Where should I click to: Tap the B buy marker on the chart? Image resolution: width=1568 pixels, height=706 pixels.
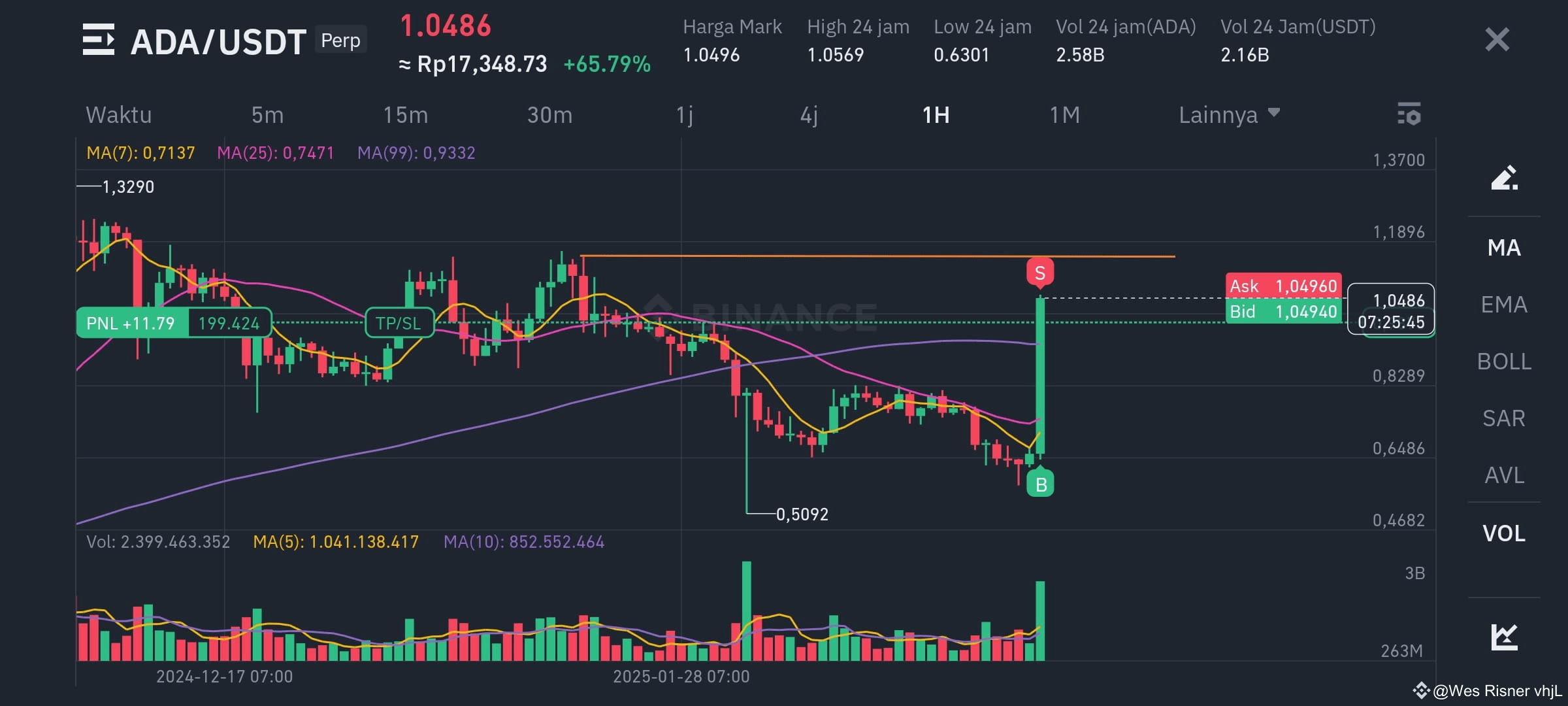(1039, 484)
